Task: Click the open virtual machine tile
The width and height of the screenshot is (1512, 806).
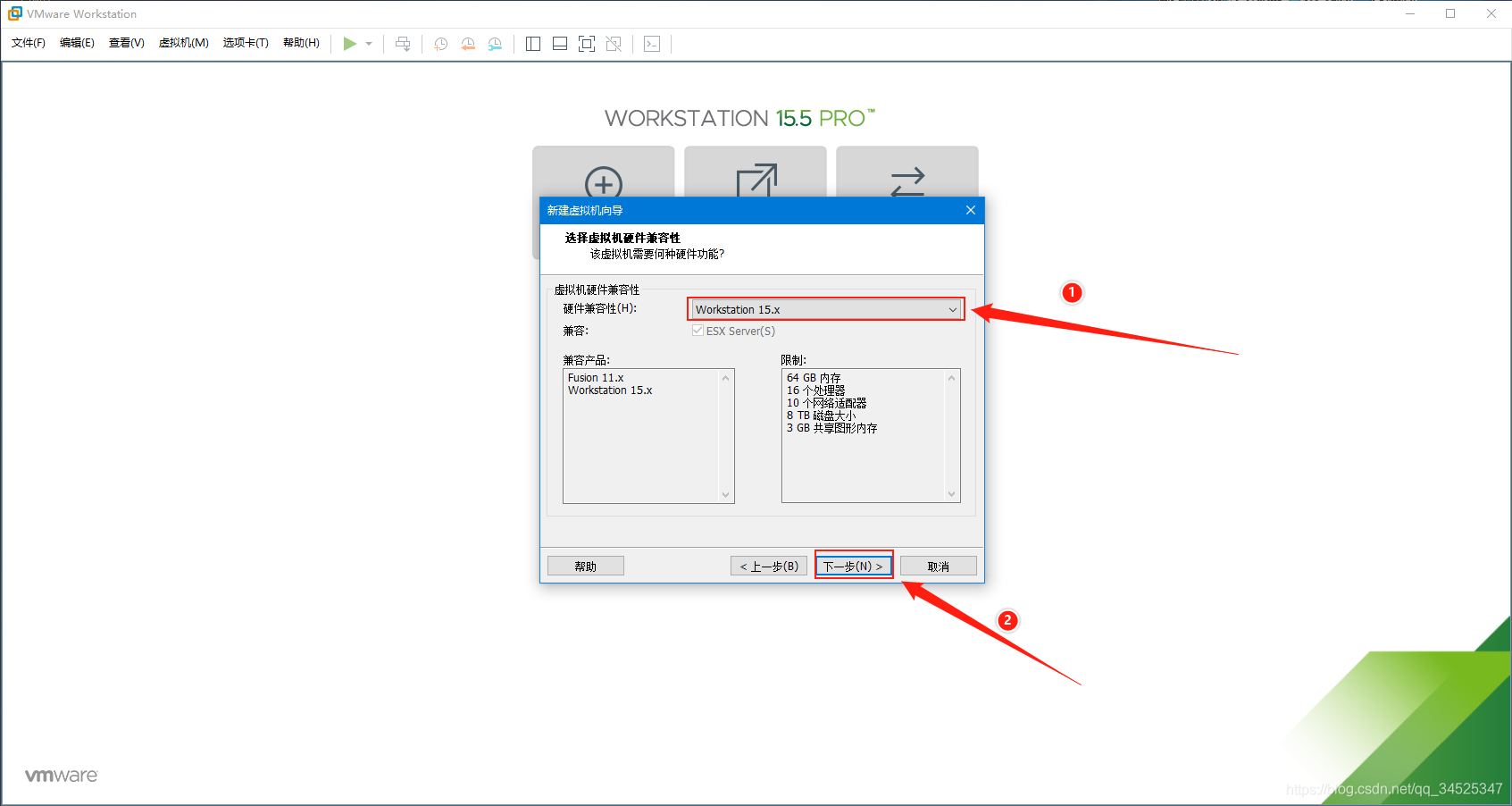Action: tap(756, 172)
